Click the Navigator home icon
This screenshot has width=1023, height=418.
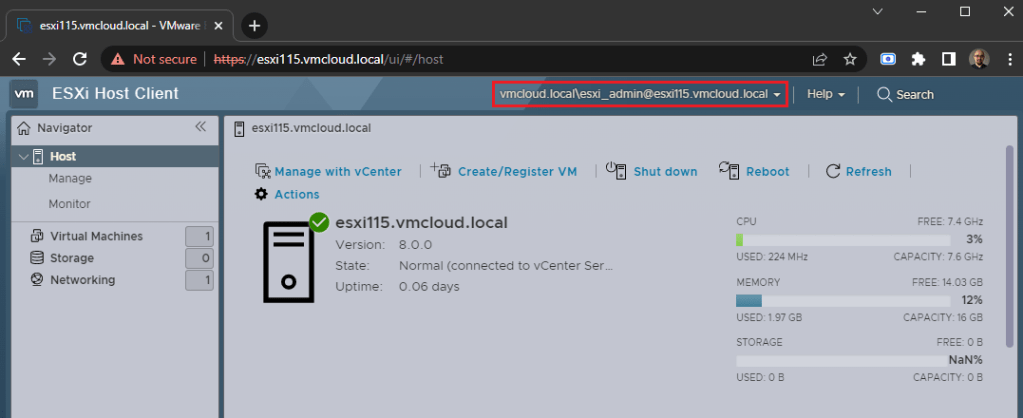[24, 128]
